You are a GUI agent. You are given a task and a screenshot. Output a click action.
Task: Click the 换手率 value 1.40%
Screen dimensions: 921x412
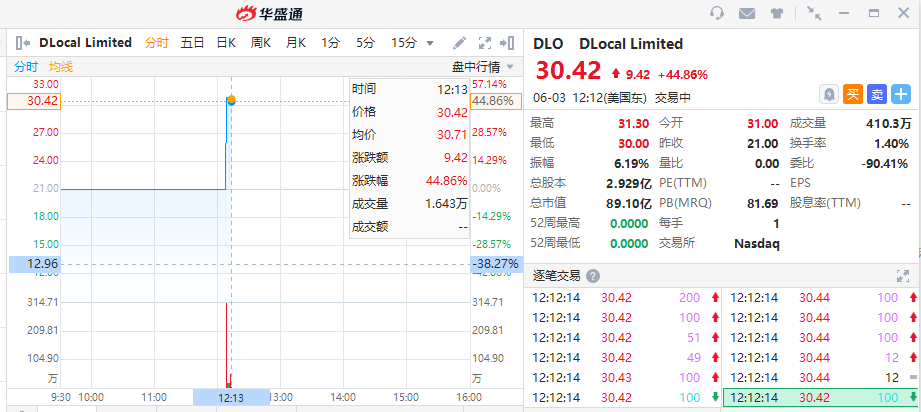pos(891,143)
